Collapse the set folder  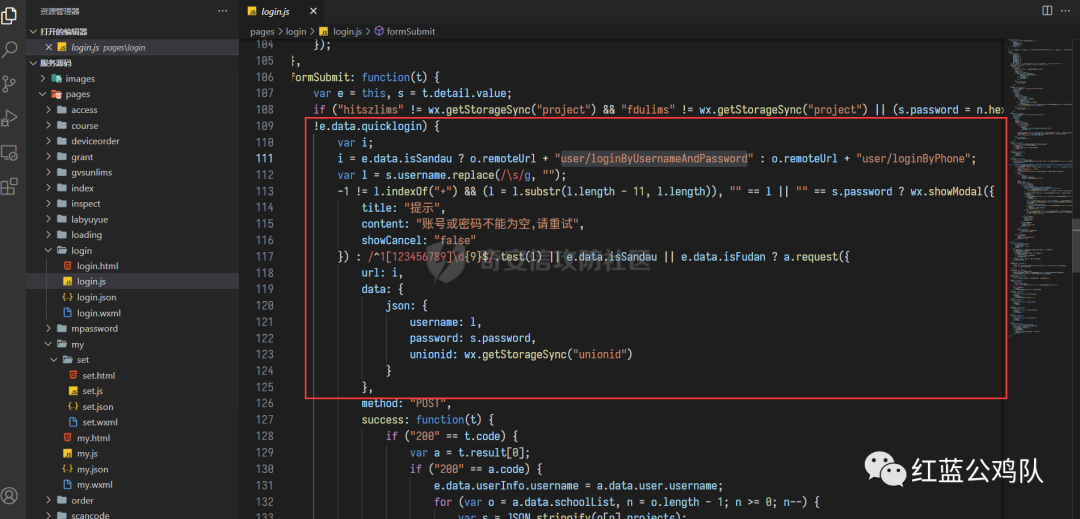(83, 359)
